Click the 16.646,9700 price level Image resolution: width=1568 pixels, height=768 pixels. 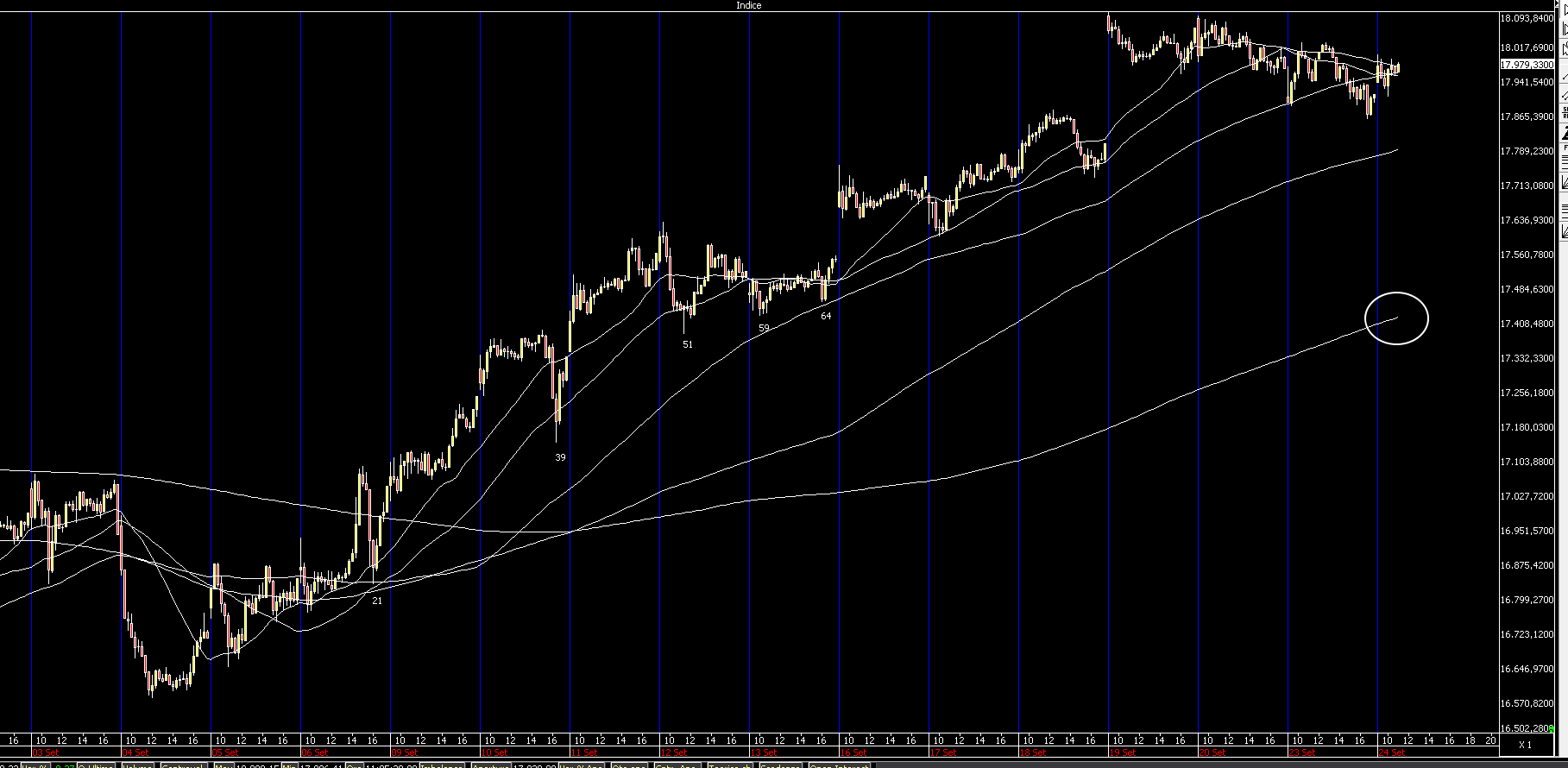[x=1527, y=669]
